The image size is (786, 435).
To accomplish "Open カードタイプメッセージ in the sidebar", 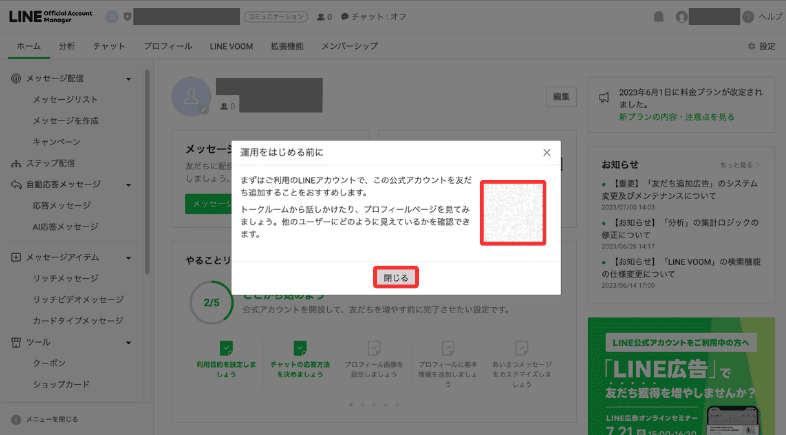I will click(78, 320).
